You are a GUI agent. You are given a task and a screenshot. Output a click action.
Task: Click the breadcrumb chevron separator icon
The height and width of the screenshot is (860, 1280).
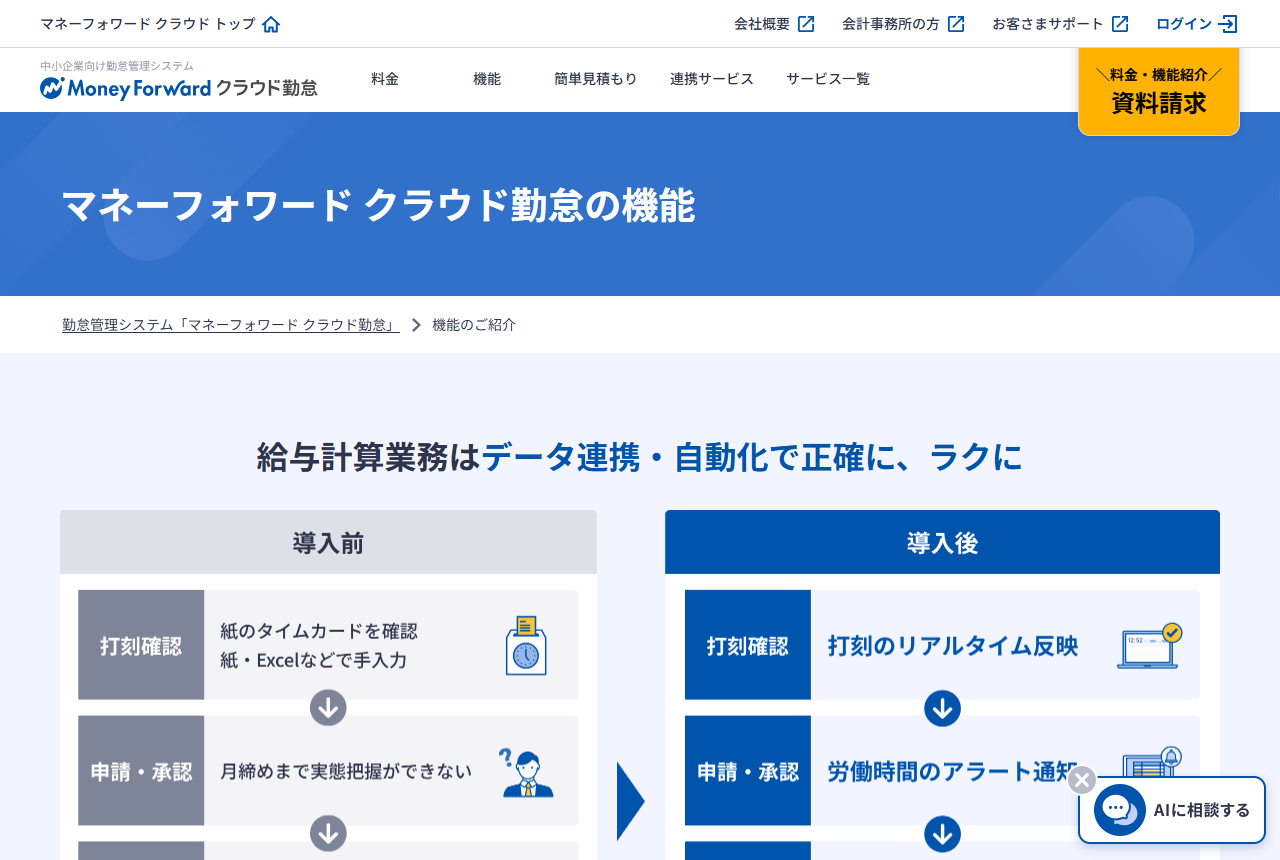[416, 325]
